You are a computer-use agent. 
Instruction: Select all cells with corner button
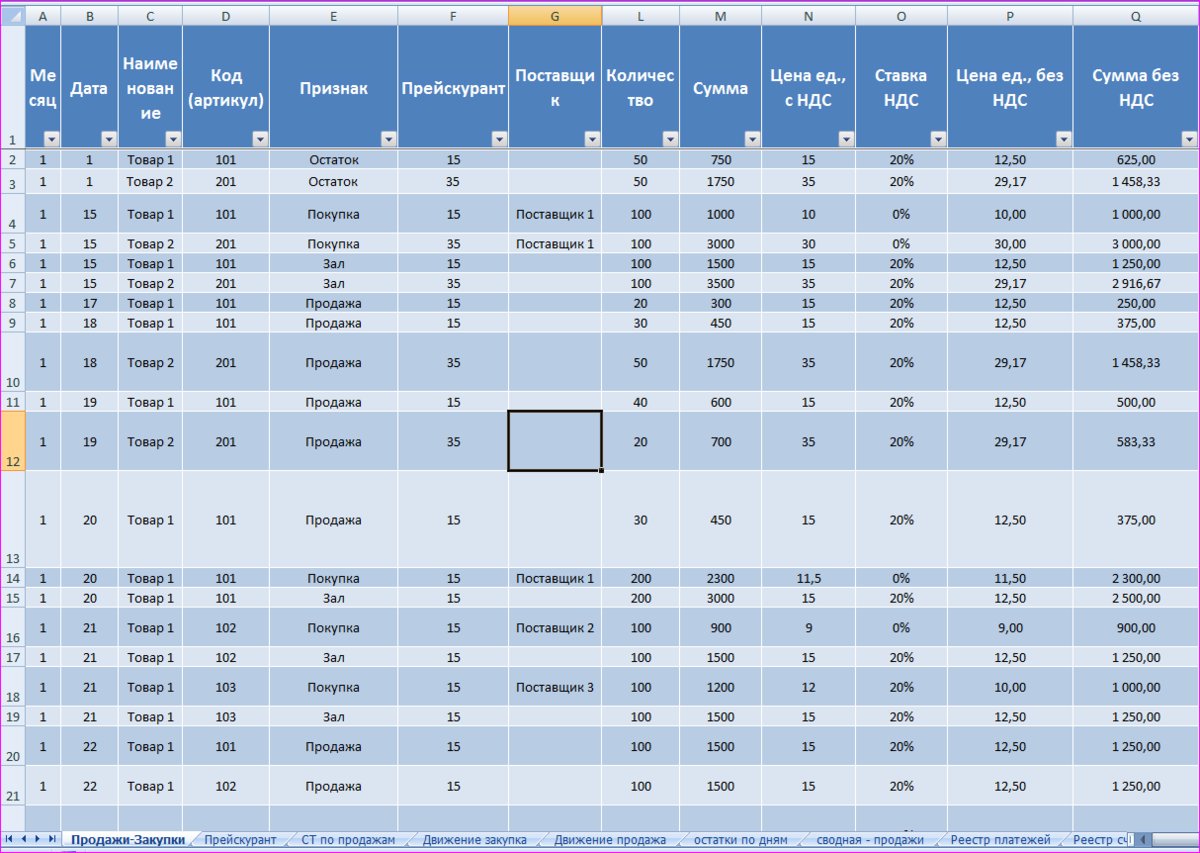(x=13, y=16)
